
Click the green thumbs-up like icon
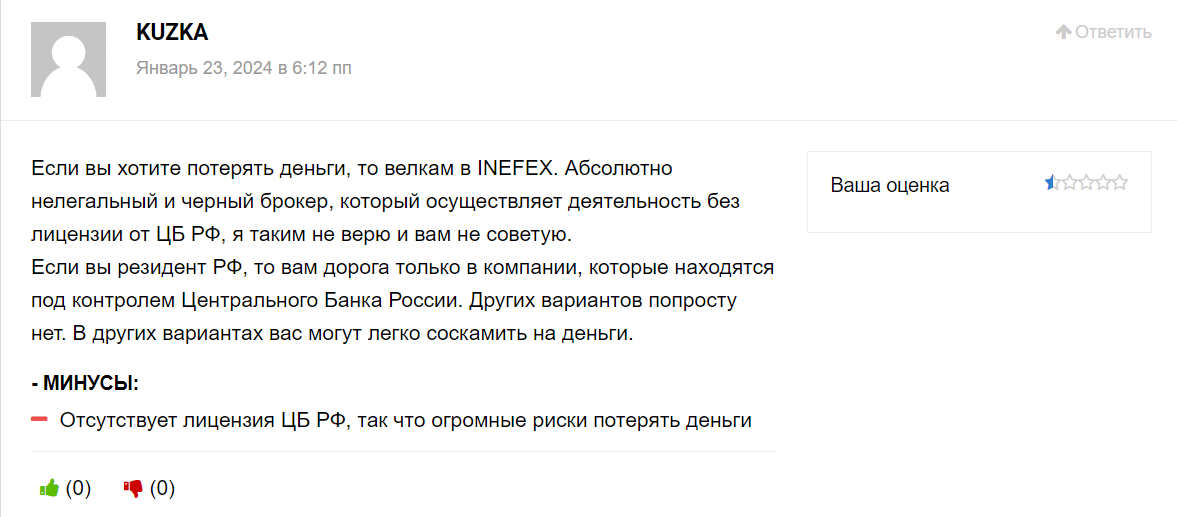[50, 489]
